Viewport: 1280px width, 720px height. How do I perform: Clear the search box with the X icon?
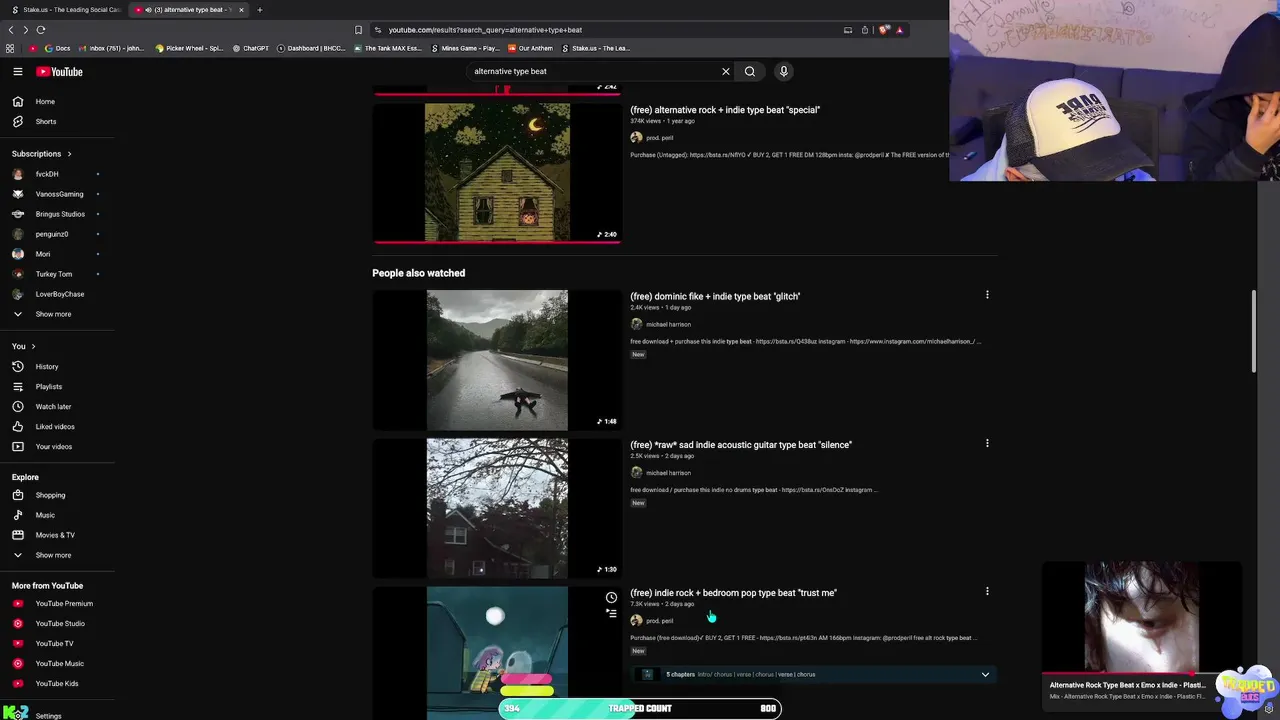coord(726,72)
